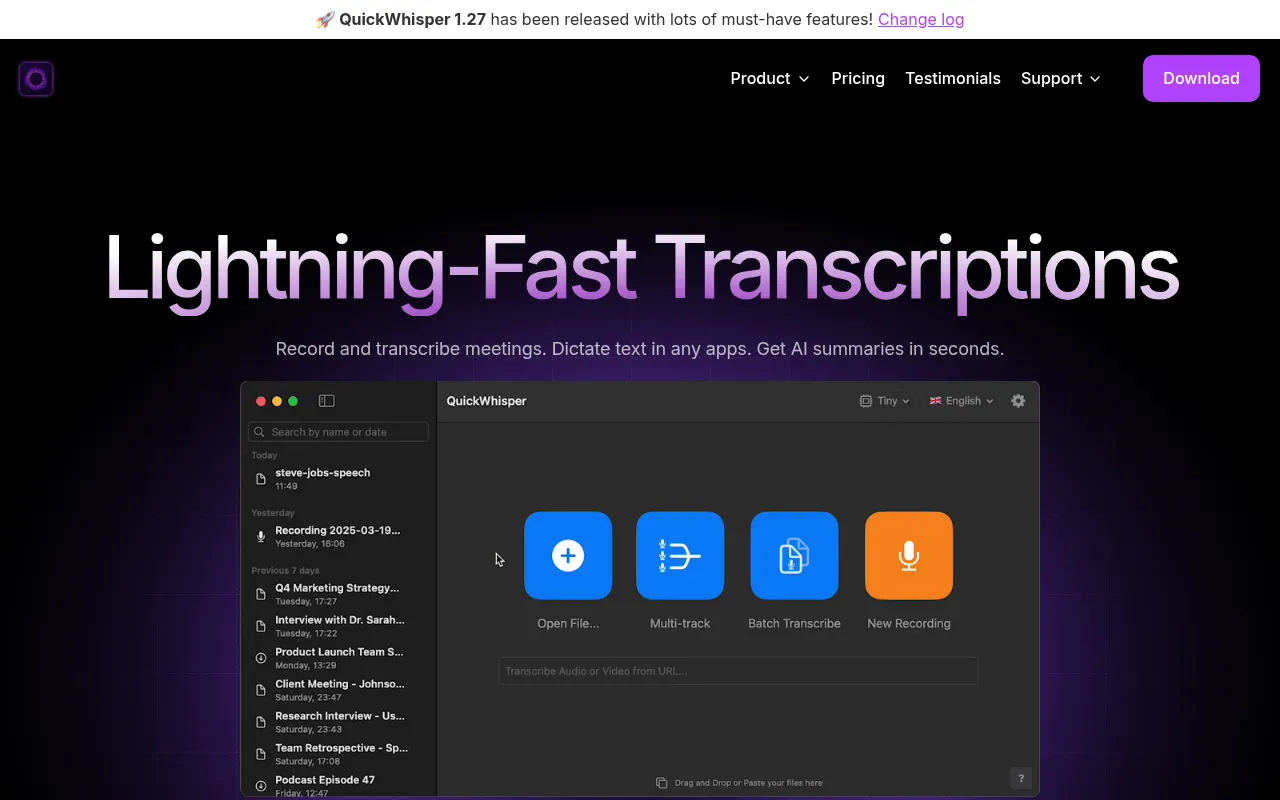Open the Product dropdown menu
1280x800 pixels.
coord(770,78)
